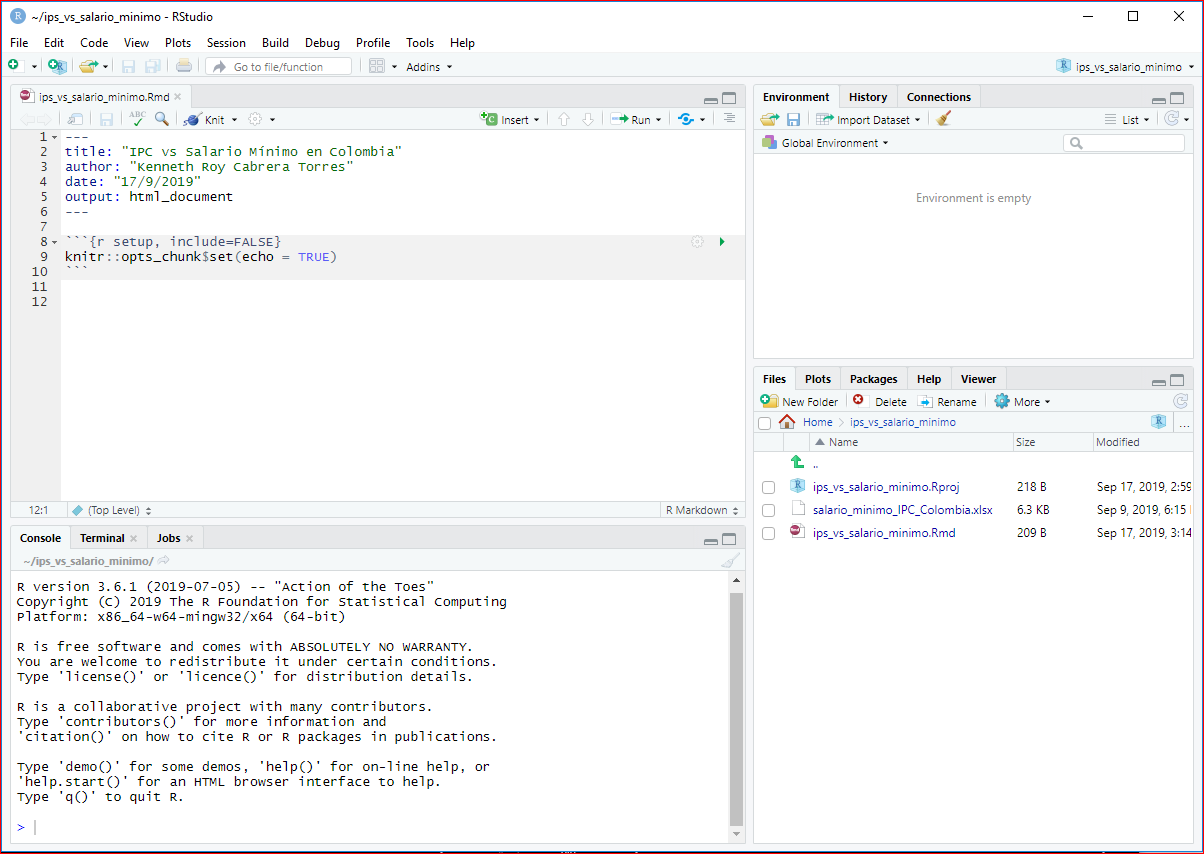Open the Session menu
Image resolution: width=1204 pixels, height=854 pixels.
pos(226,43)
